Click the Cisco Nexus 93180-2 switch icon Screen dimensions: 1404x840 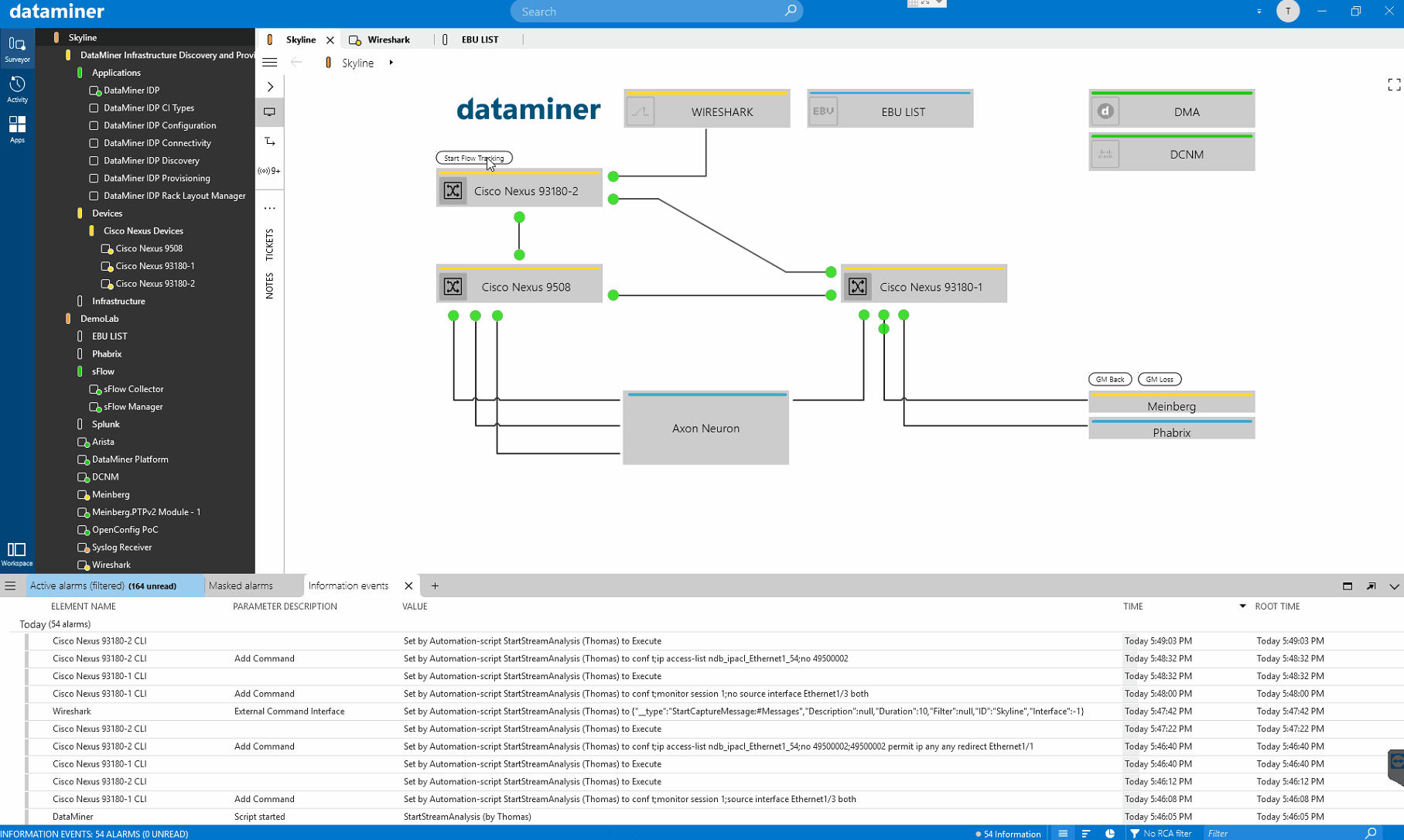click(453, 190)
